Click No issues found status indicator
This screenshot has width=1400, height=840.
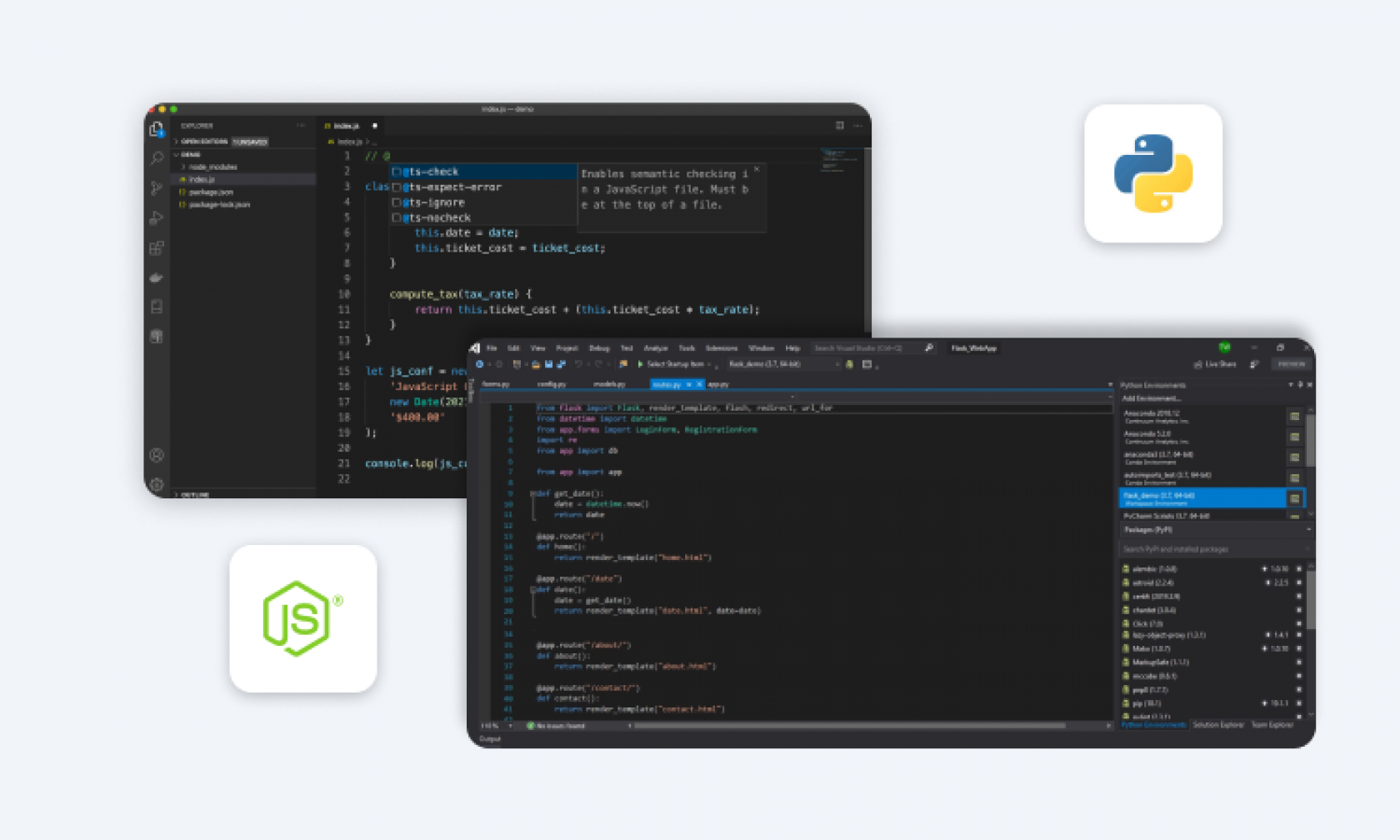pyautogui.click(x=556, y=726)
